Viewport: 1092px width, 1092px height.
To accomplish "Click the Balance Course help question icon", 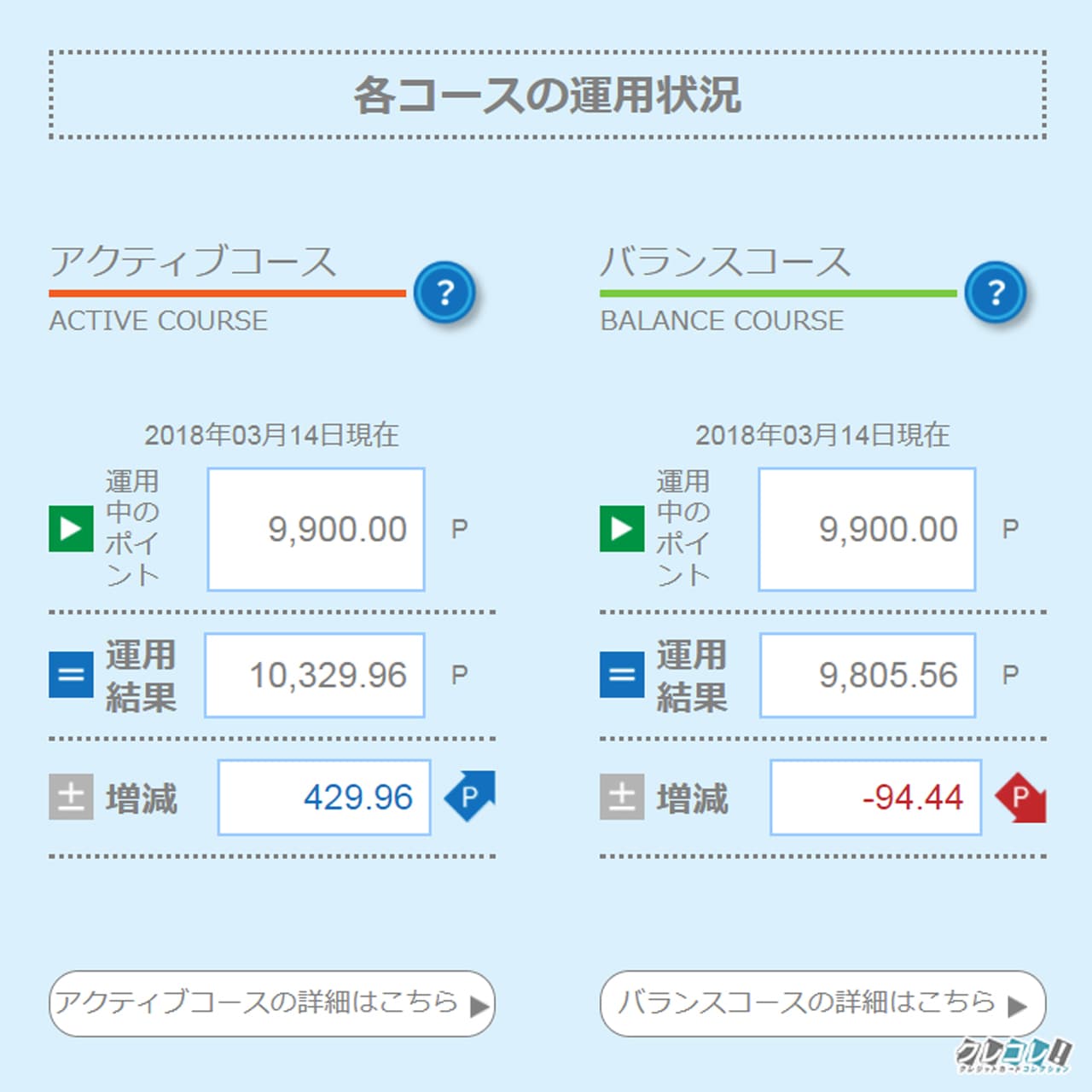I will click(x=995, y=293).
